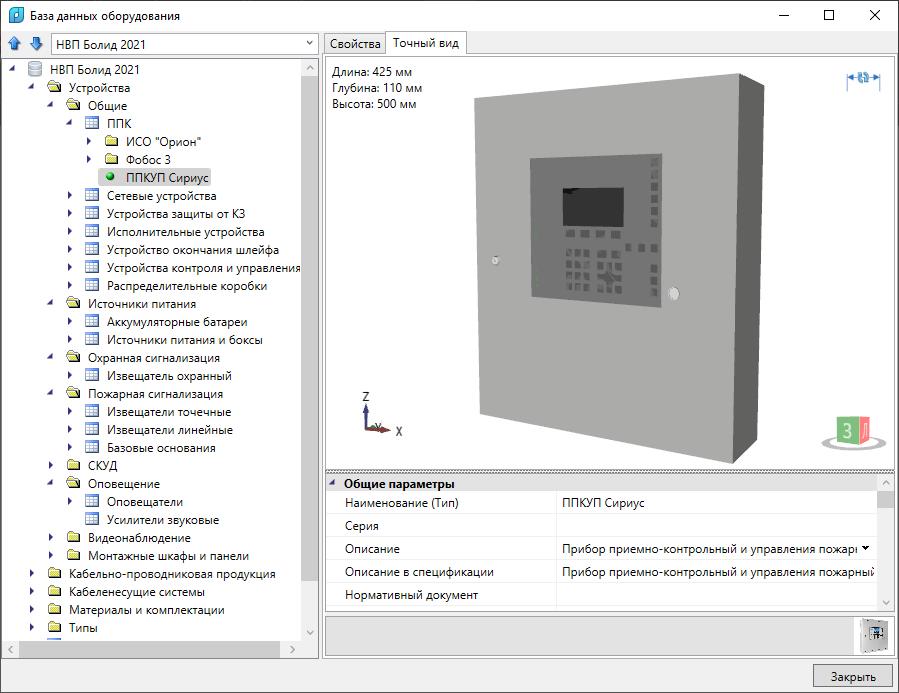This screenshot has height=693, width=899.
Task: Click the Закрыть button
Action: 852,676
